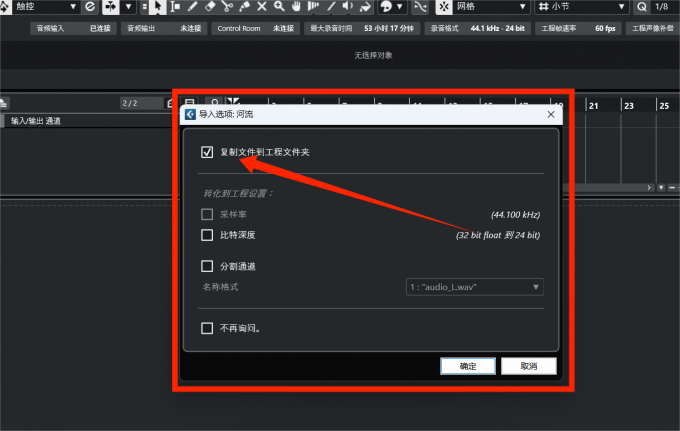Select the Color paint bucket tool
Screen dimensions: 680x431
click(x=365, y=7)
